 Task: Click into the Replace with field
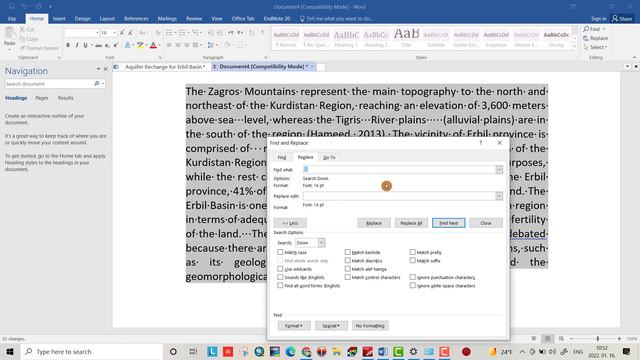(399, 196)
